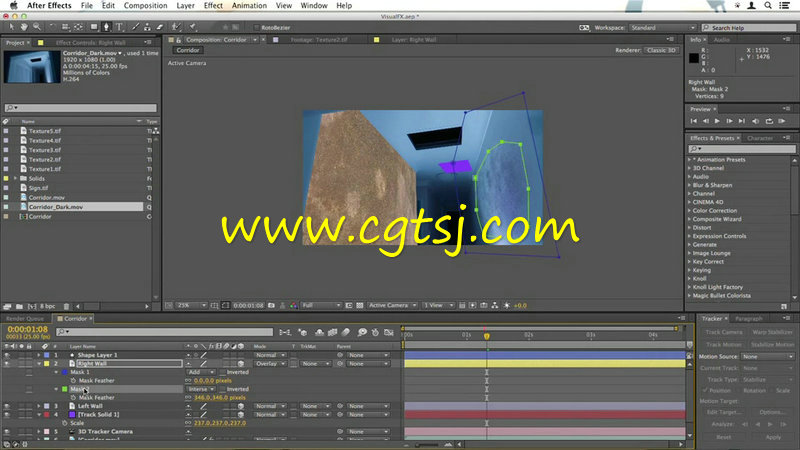Viewport: 800px width, 450px height.
Task: Select the Roto Brush tool
Action: pyautogui.click(x=177, y=27)
